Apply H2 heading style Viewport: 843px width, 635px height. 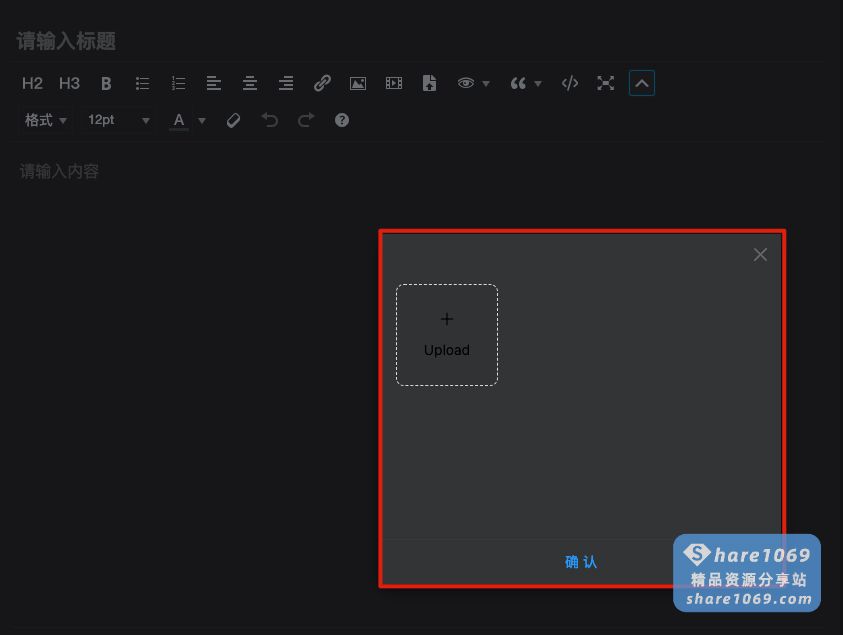pos(32,83)
